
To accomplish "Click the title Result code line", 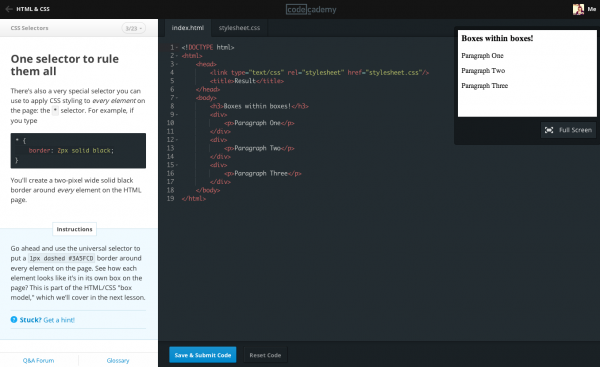I will coord(247,81).
